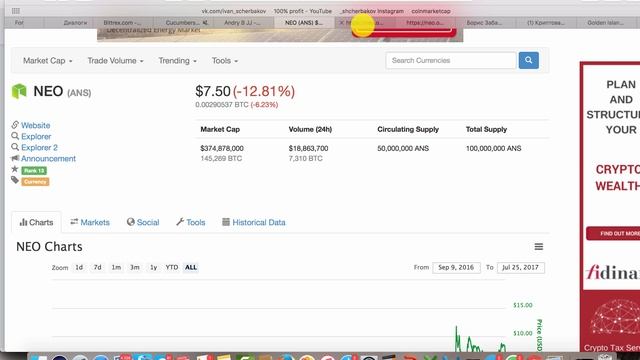
Task: Switch to Golden Islan... browser tab
Action: click(x=605, y=23)
